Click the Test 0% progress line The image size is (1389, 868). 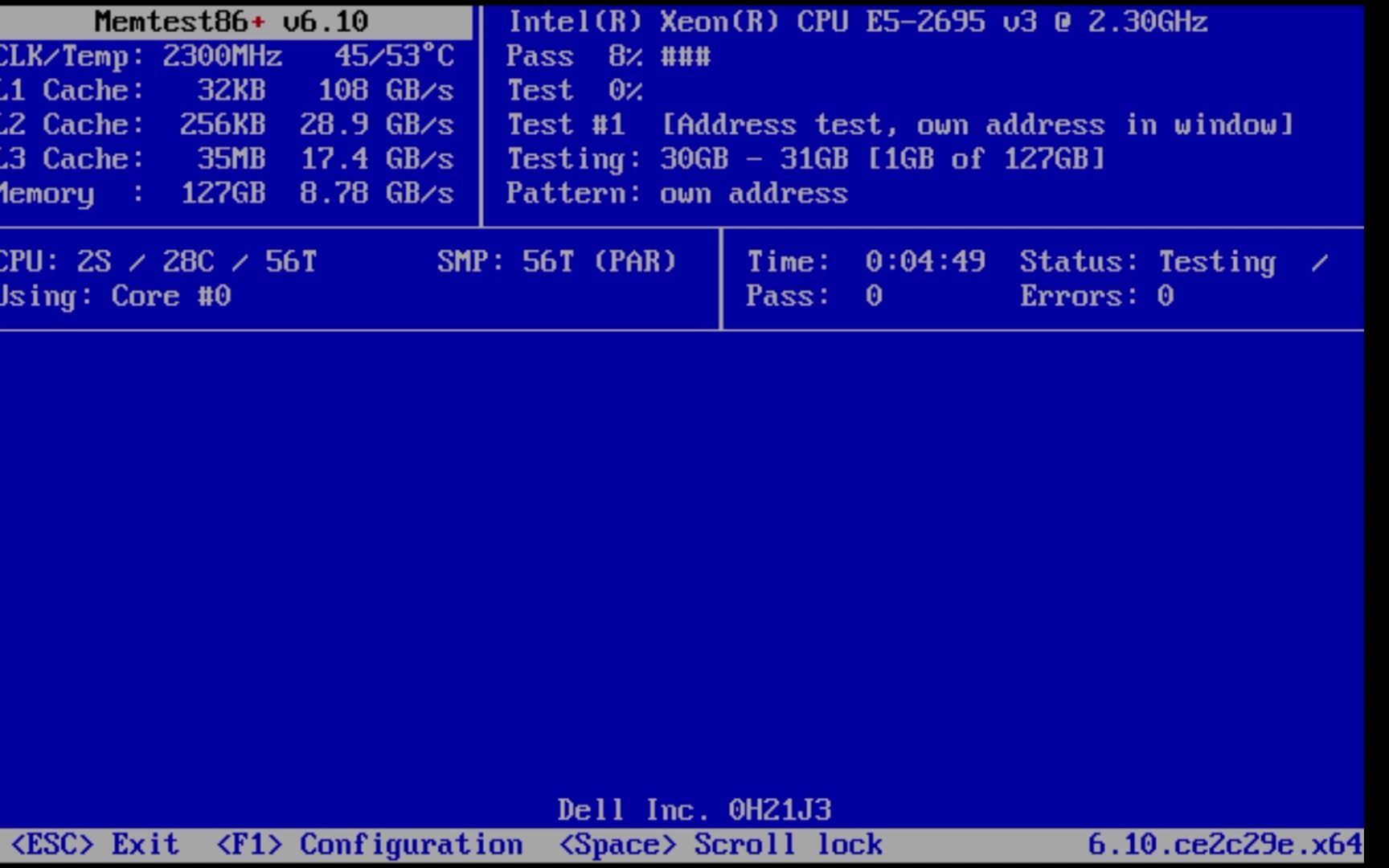click(574, 91)
